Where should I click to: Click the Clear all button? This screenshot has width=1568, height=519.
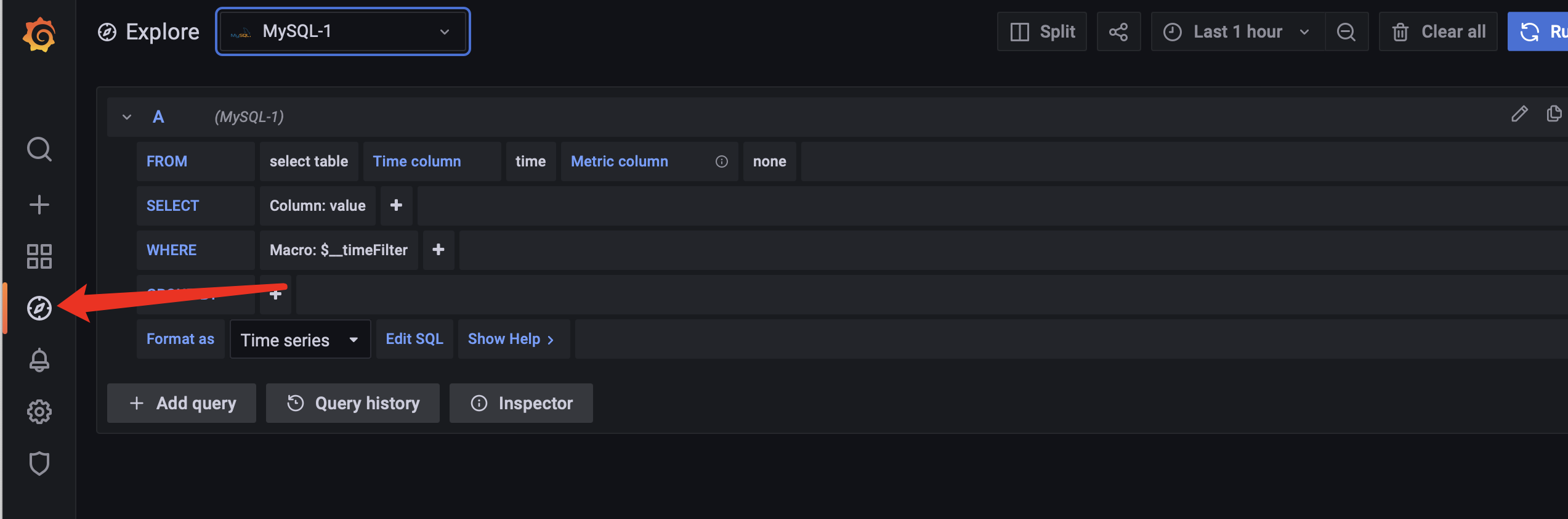1438,32
